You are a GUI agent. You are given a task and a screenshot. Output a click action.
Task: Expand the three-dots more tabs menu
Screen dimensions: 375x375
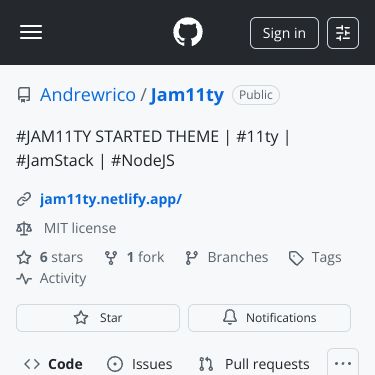pos(343,363)
